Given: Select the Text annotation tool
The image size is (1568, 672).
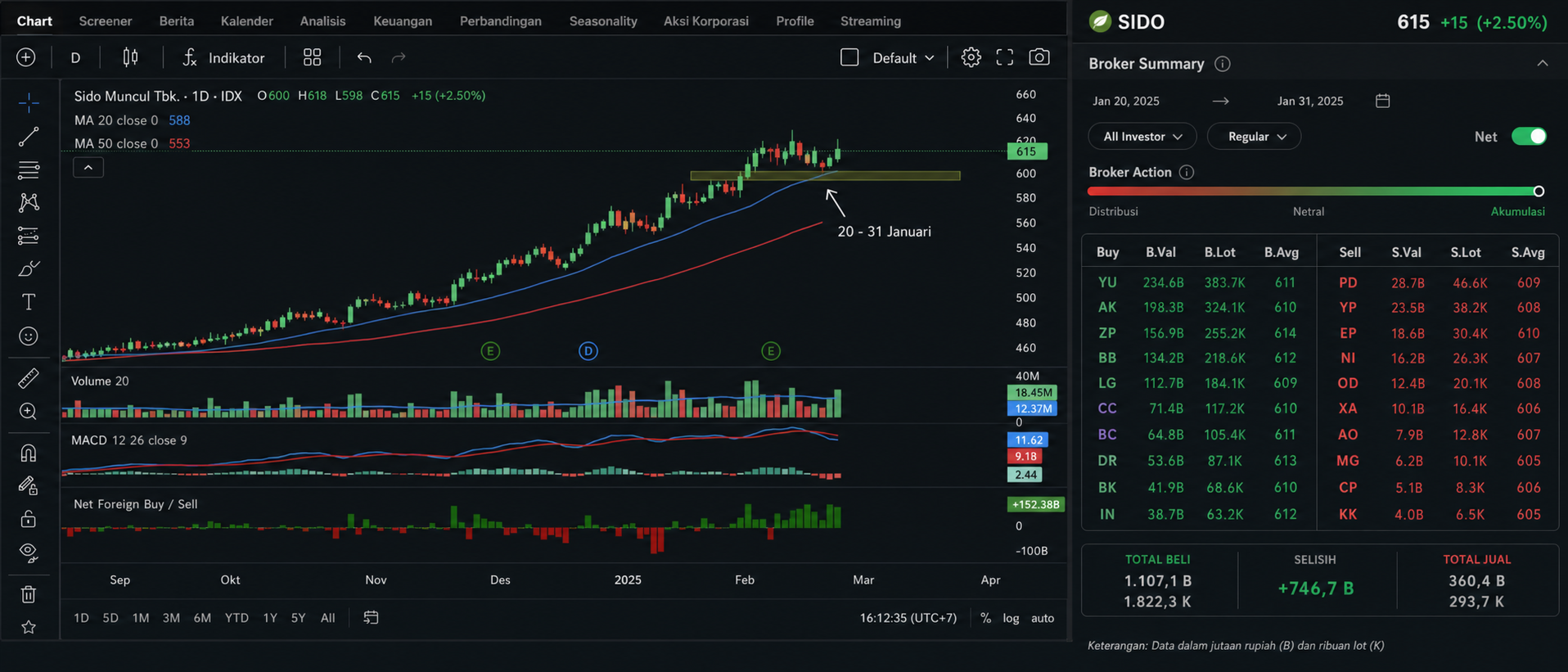Looking at the screenshot, I should (29, 302).
